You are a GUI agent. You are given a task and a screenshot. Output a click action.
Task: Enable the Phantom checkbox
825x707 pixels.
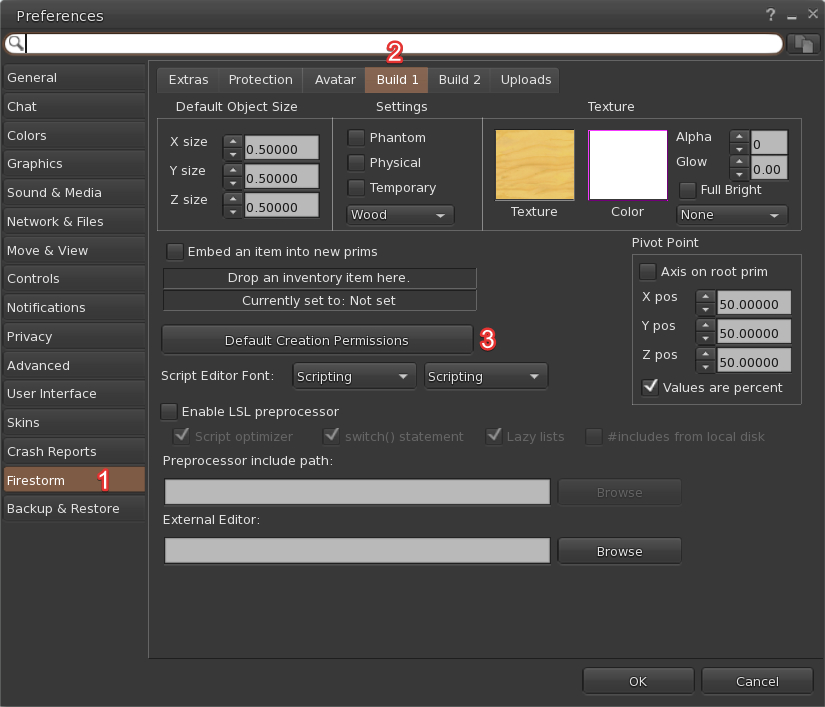[356, 138]
